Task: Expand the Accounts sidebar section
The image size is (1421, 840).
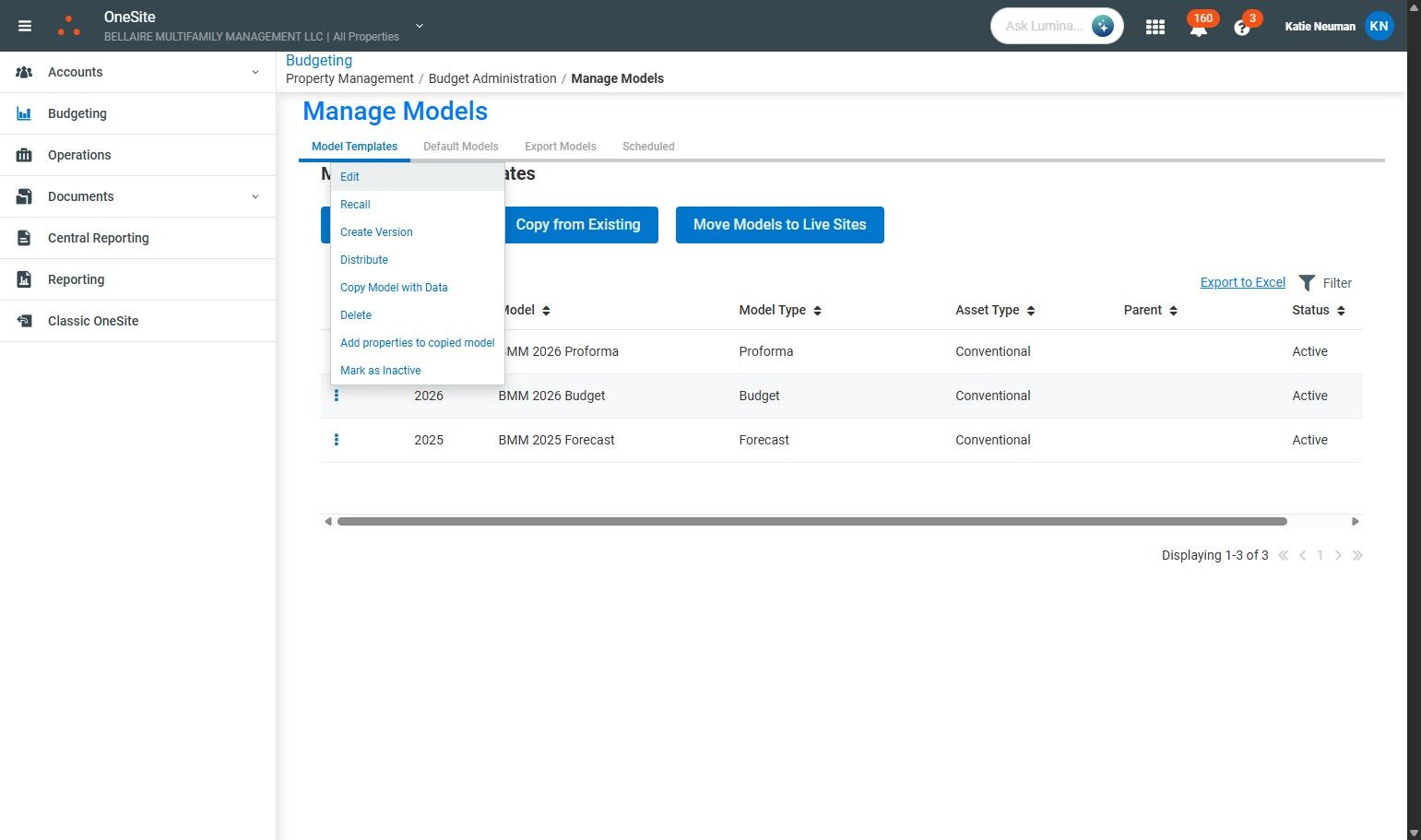Action: [255, 72]
